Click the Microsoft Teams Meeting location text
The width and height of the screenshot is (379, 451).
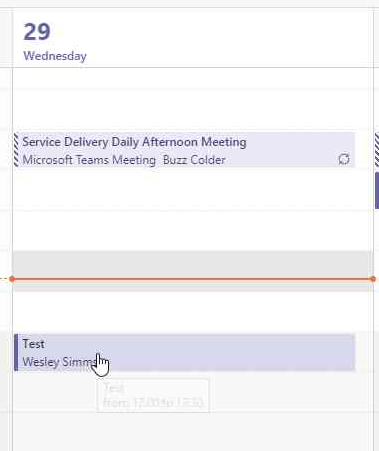(x=89, y=160)
